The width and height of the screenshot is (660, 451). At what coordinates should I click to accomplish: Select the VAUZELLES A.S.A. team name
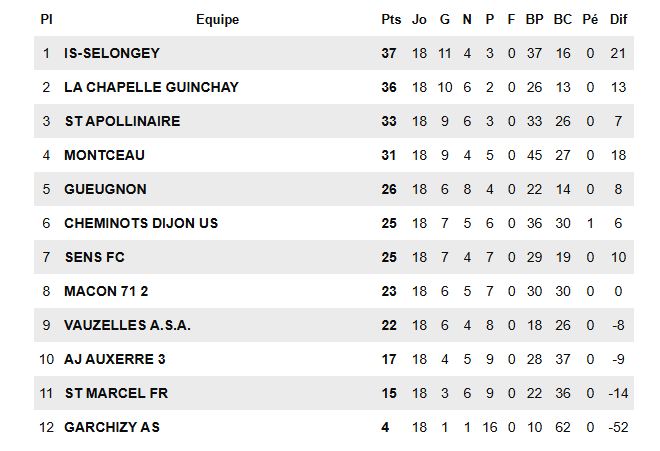pyautogui.click(x=127, y=325)
